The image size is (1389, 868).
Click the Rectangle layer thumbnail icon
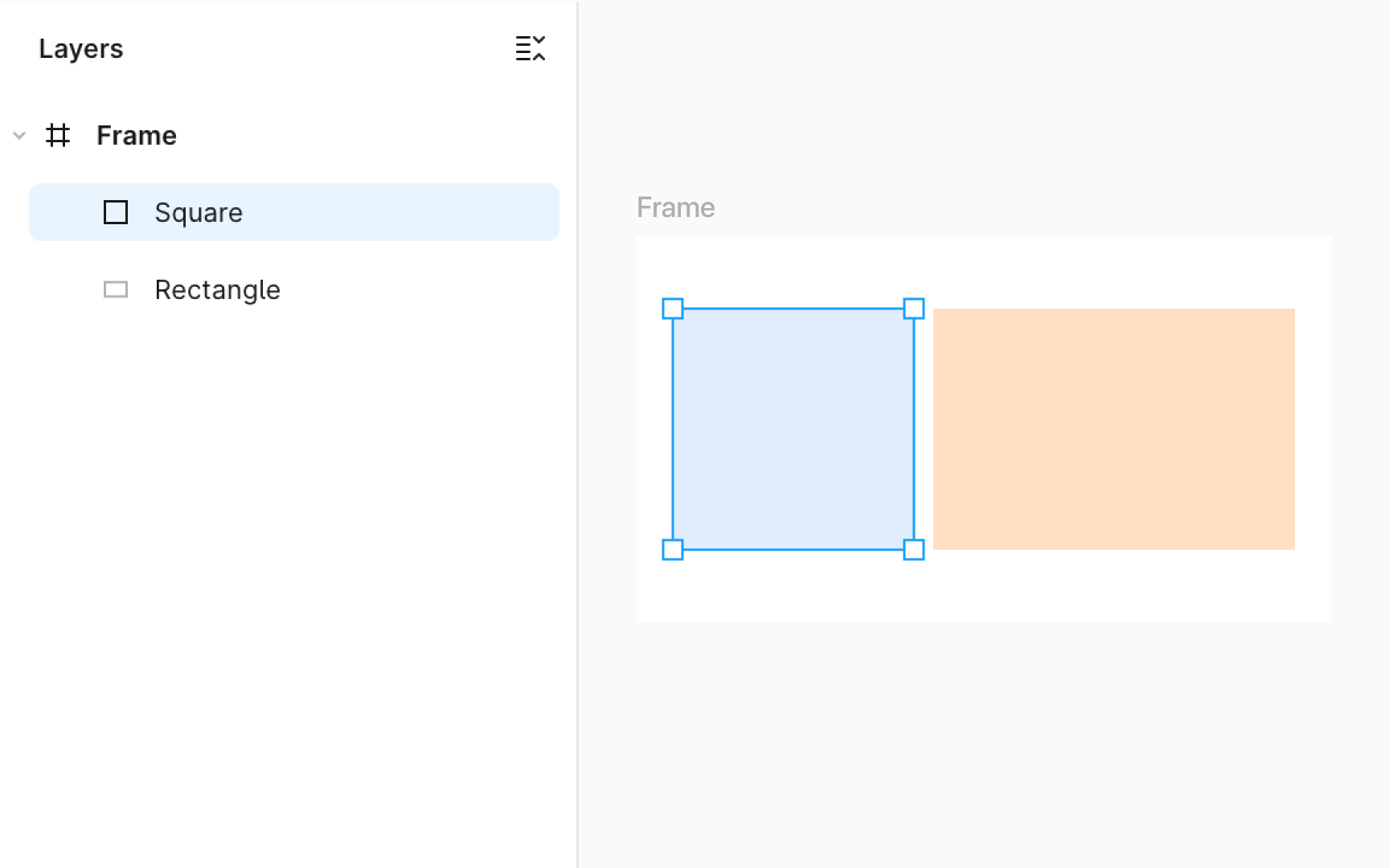pos(116,289)
